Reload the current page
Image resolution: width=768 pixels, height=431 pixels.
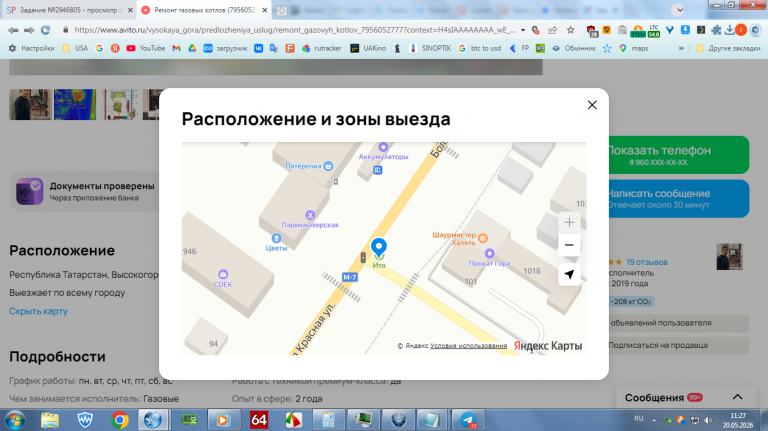46,30
